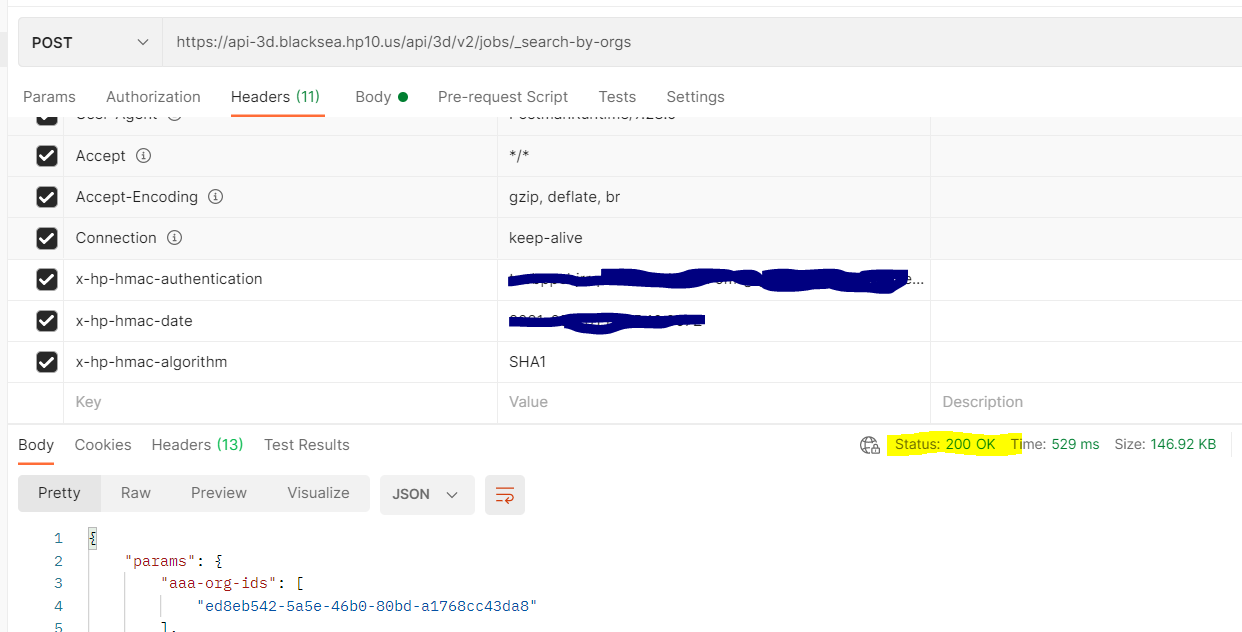The height and width of the screenshot is (632, 1242).
Task: Click the info icon next to Accept-Encoding header
Action: click(215, 197)
